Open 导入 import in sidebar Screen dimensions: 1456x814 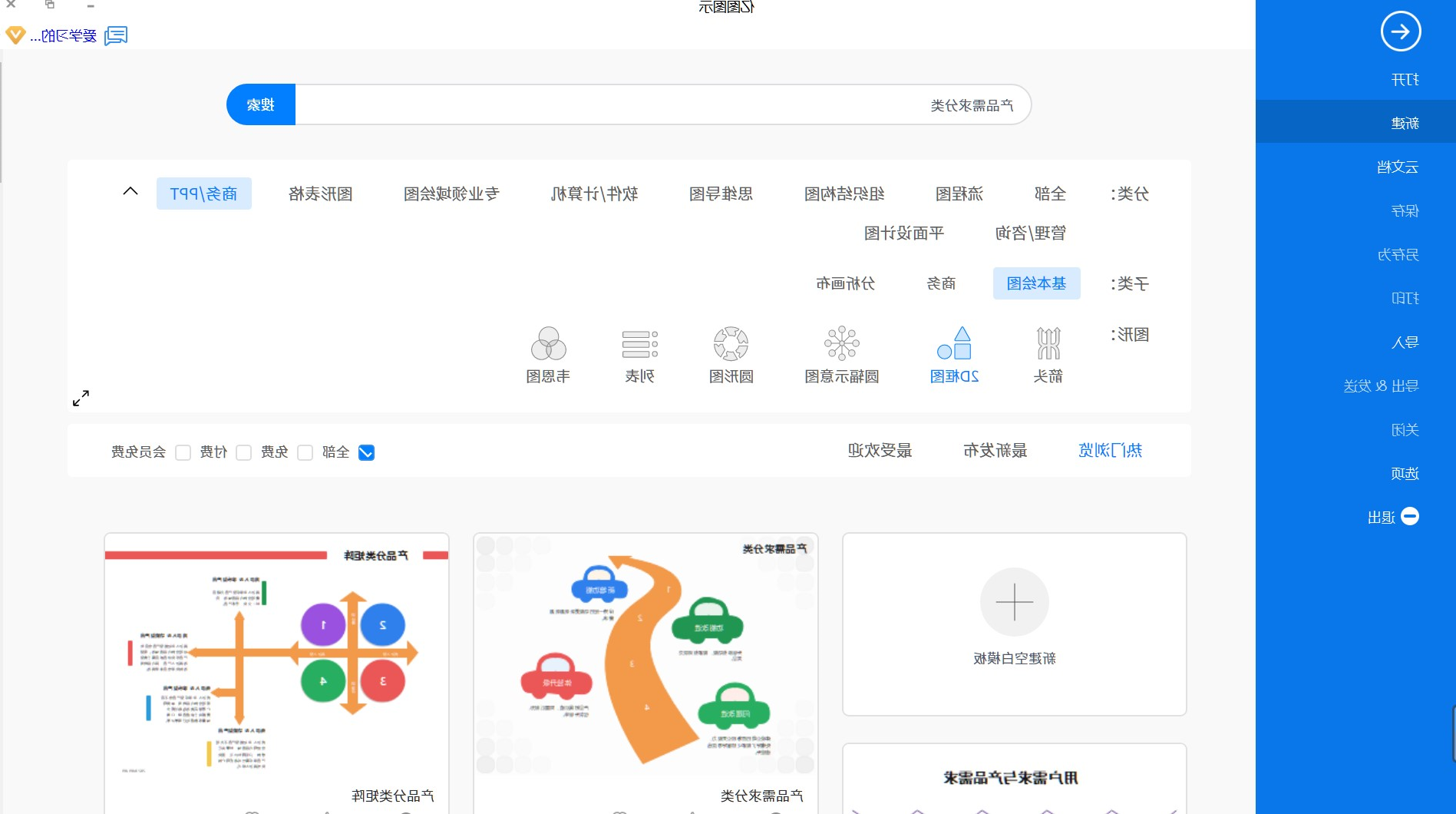1405,342
